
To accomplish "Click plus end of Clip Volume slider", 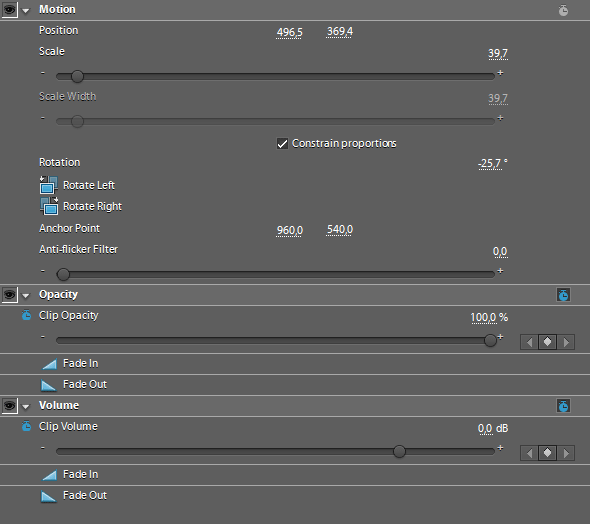I will click(500, 448).
